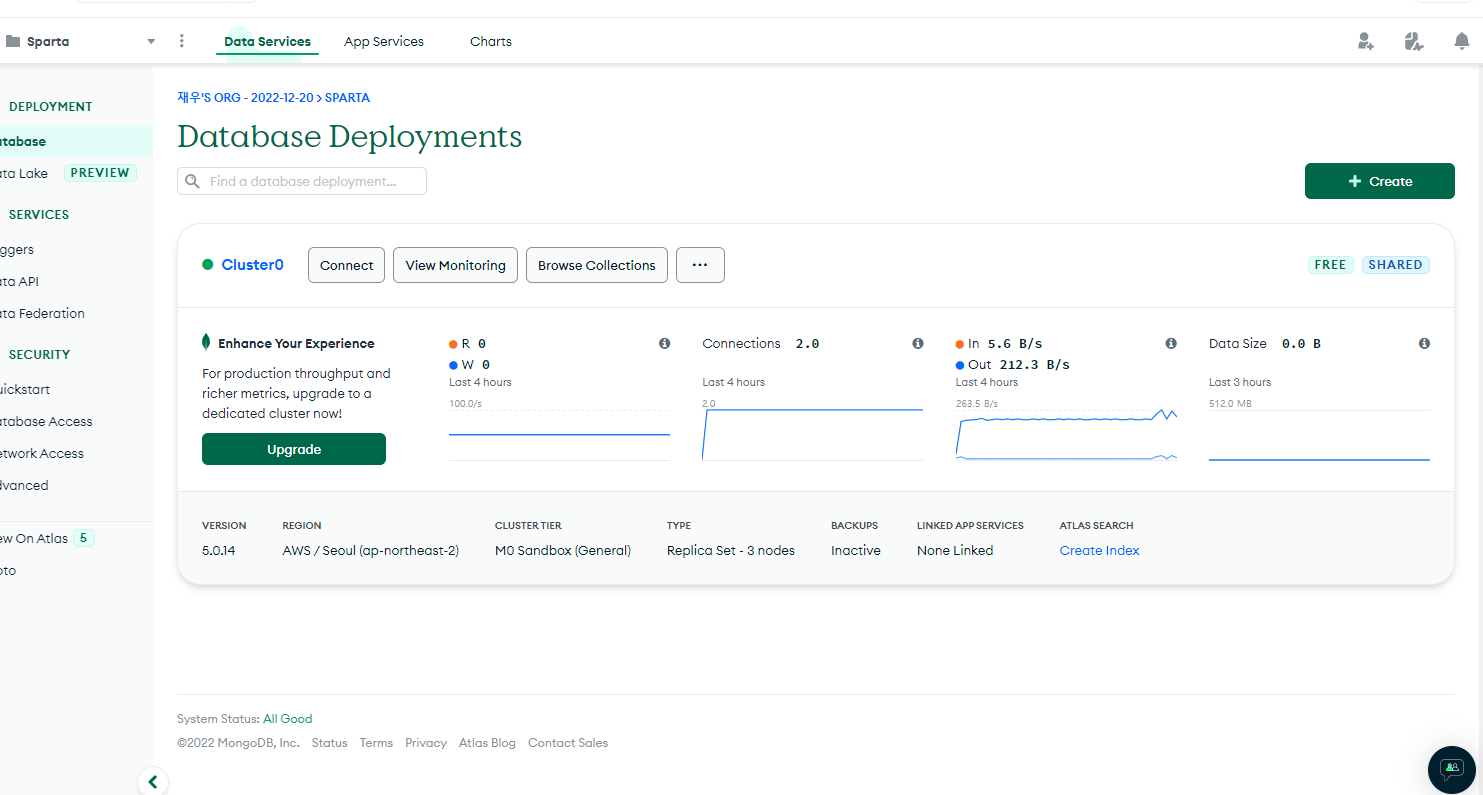Screen dimensions: 1483x795
Task: Click the Replica Set - 3 nodes text
Action: point(731,550)
